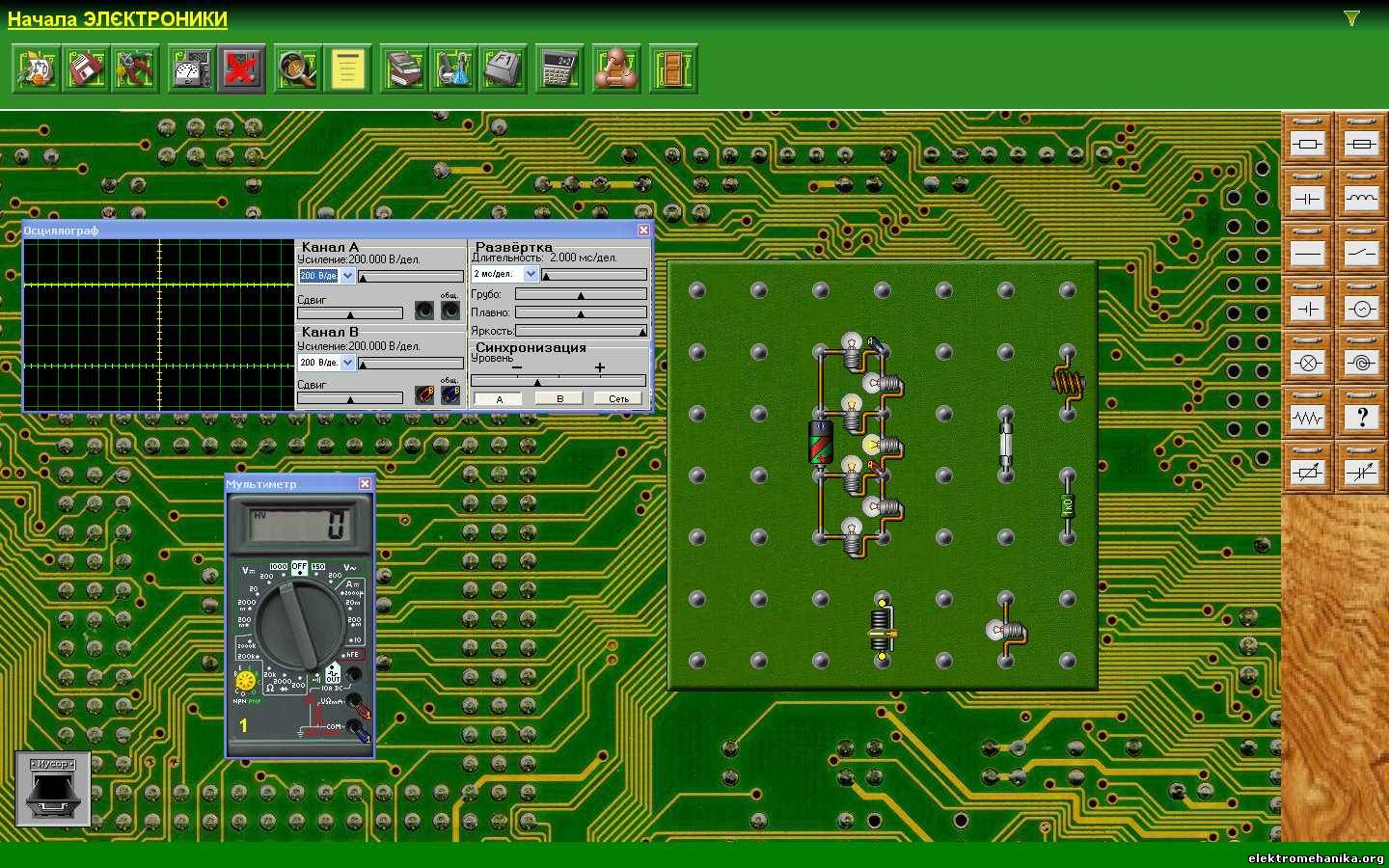Click the Мусор trash bin
Viewport: 1389px width, 868px height.
click(53, 789)
